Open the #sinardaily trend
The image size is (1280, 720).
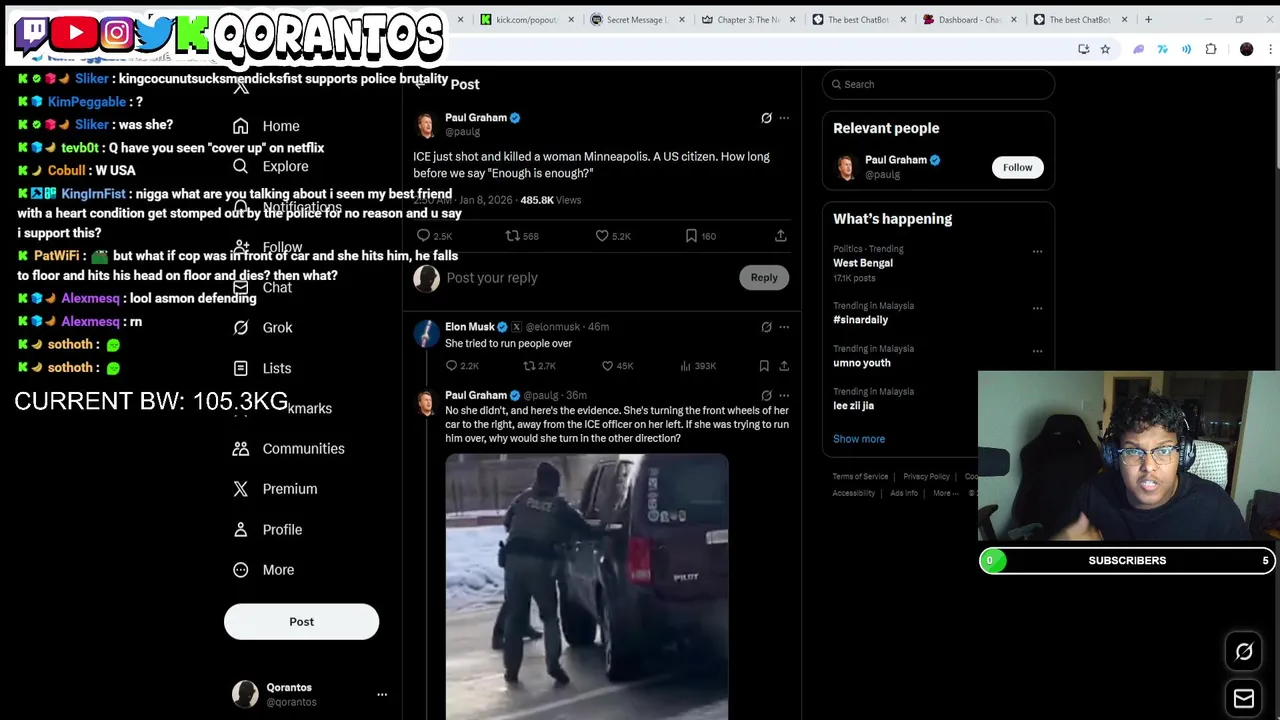point(860,320)
